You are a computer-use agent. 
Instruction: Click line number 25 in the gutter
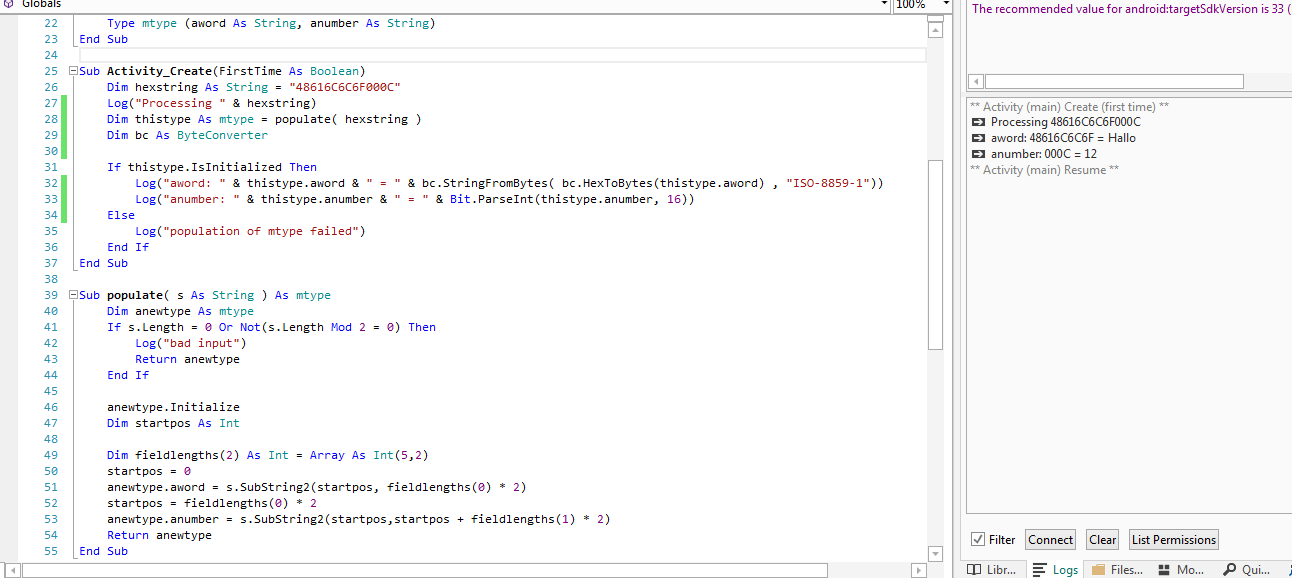click(x=51, y=71)
